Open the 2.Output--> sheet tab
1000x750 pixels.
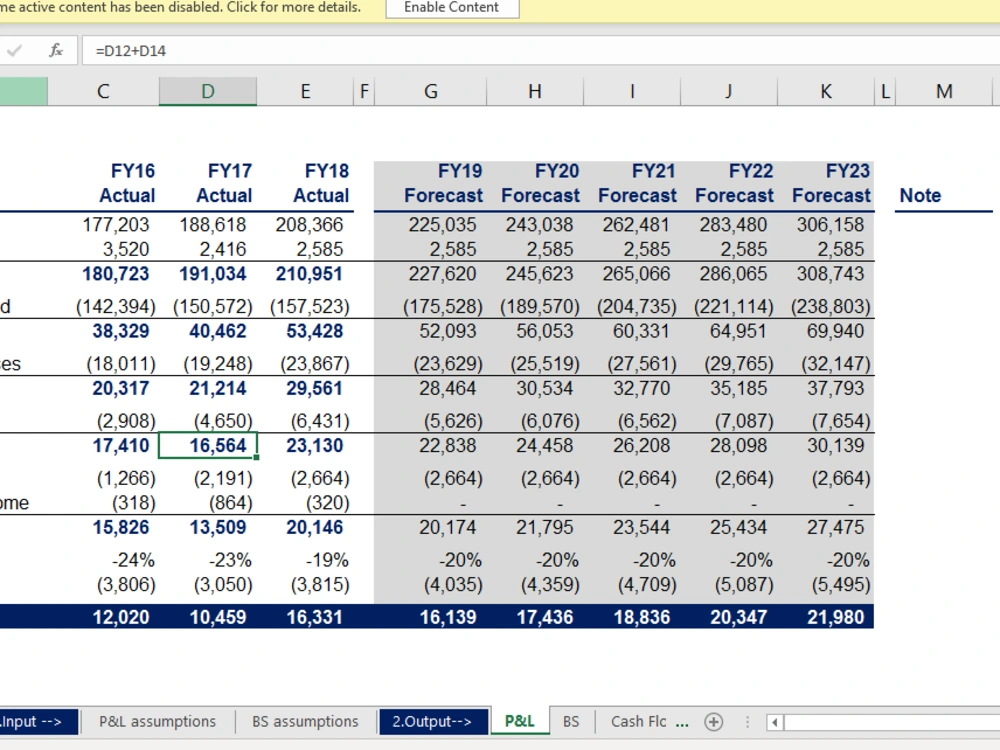[x=434, y=721]
